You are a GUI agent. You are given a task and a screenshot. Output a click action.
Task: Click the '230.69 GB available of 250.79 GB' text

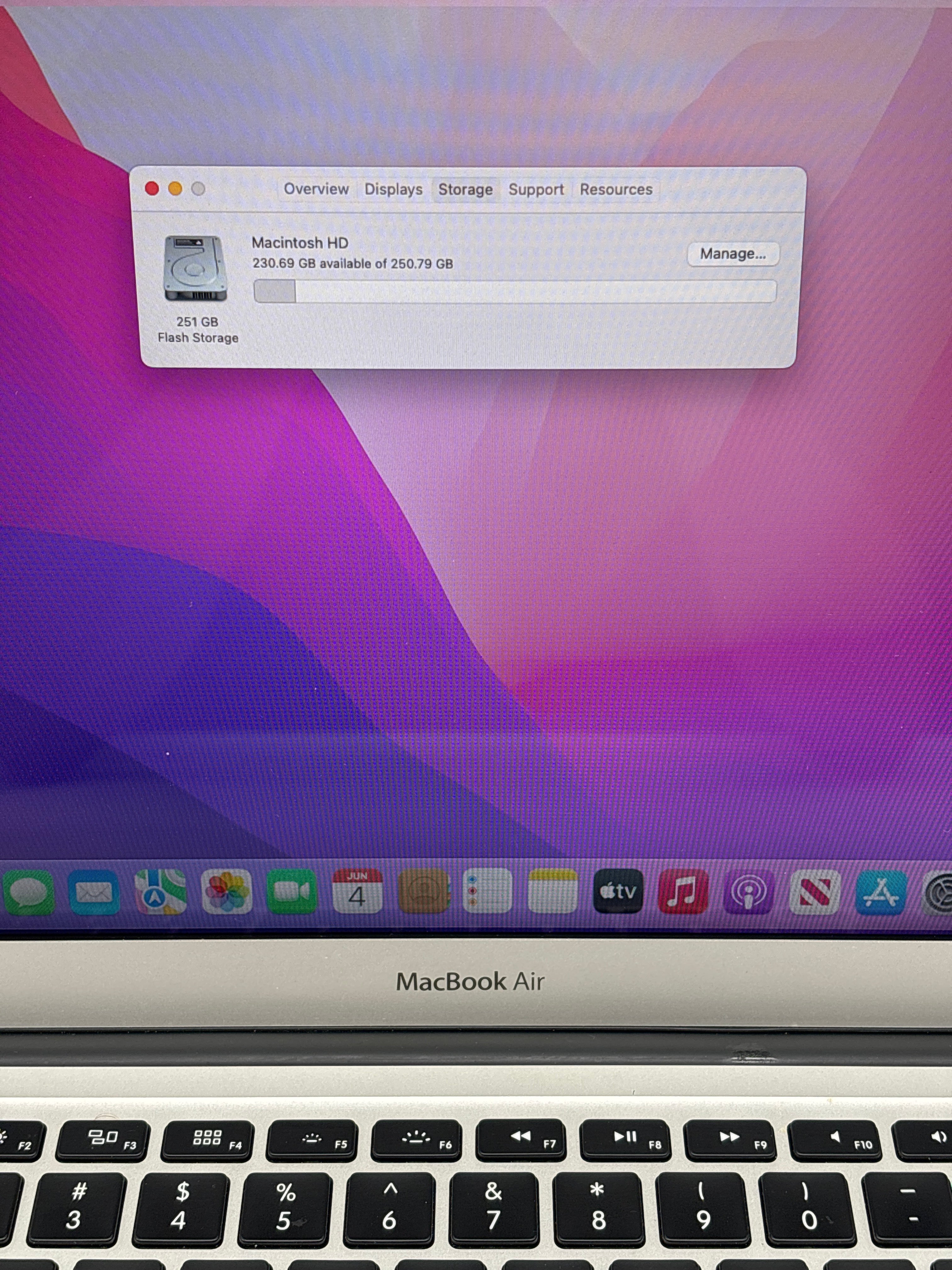[352, 264]
